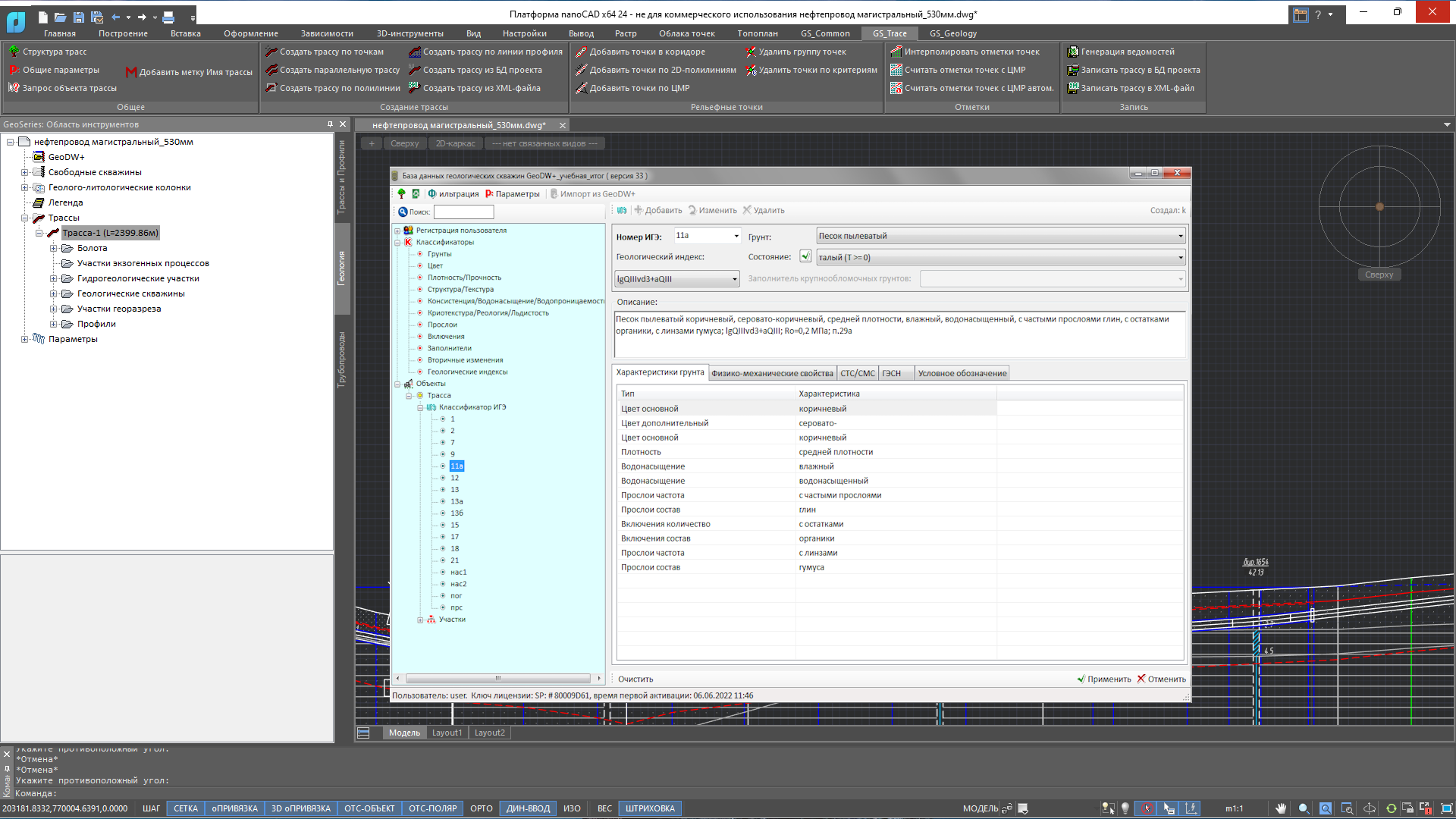Click the Поиск input field
Screen dimensions: 1456x819
click(x=463, y=212)
